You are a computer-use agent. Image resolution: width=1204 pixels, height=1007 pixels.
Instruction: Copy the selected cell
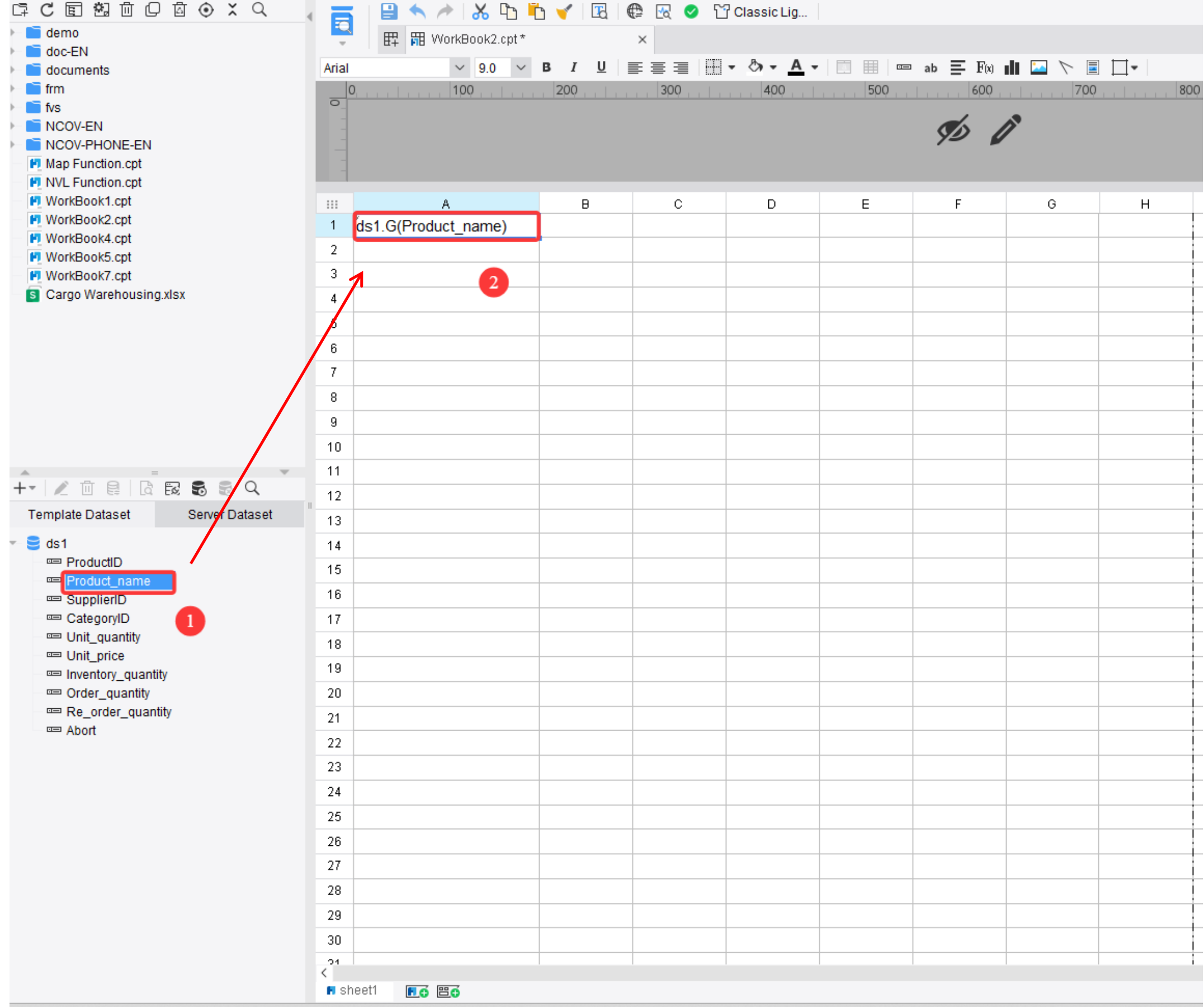508,11
